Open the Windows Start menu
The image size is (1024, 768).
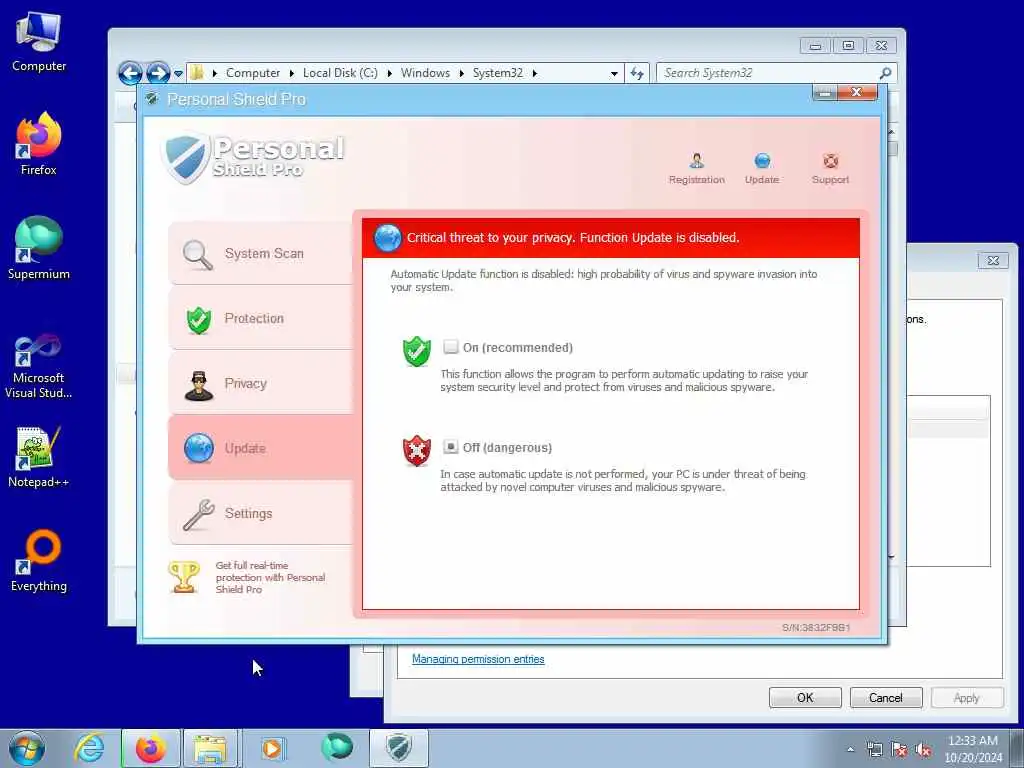coord(27,748)
